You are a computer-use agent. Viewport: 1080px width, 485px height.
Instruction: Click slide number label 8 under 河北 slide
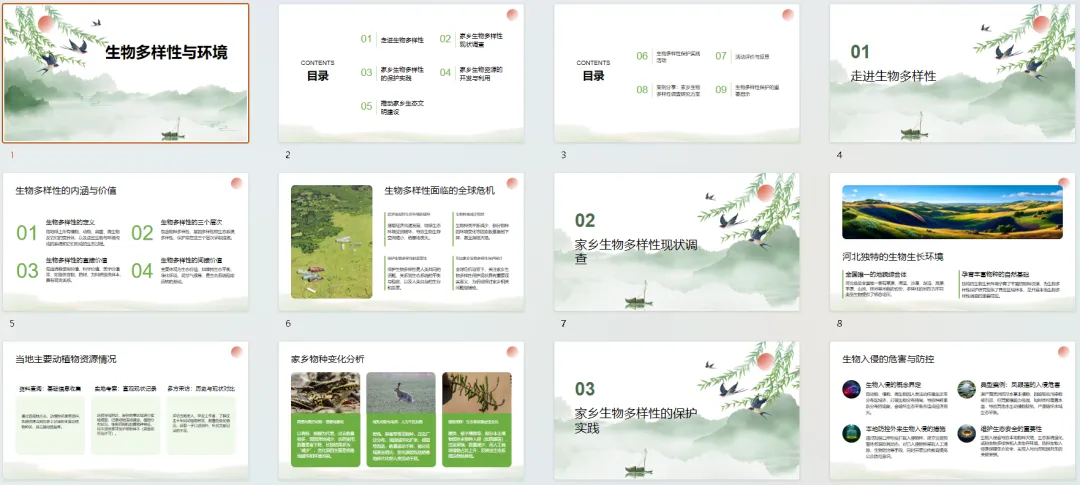pyautogui.click(x=839, y=324)
